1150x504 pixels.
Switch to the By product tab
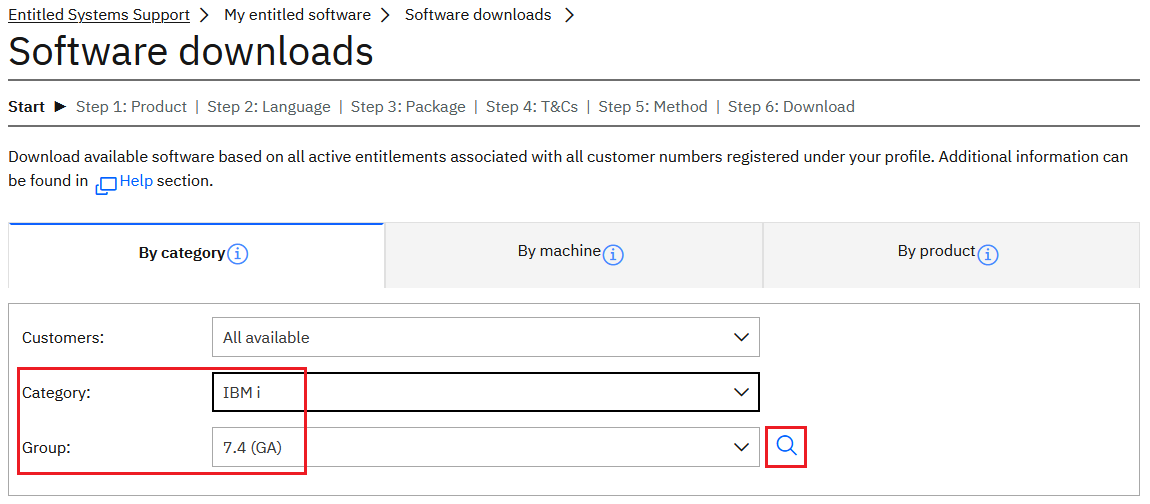pyautogui.click(x=935, y=252)
